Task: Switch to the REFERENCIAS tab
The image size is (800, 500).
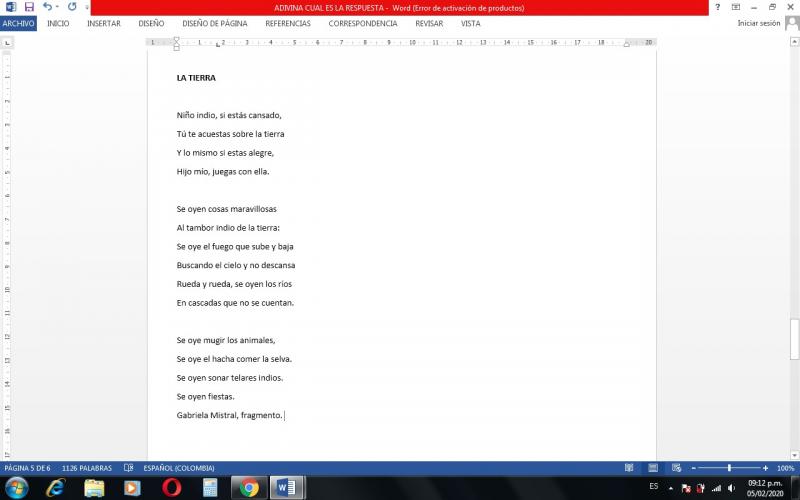Action: (288, 23)
